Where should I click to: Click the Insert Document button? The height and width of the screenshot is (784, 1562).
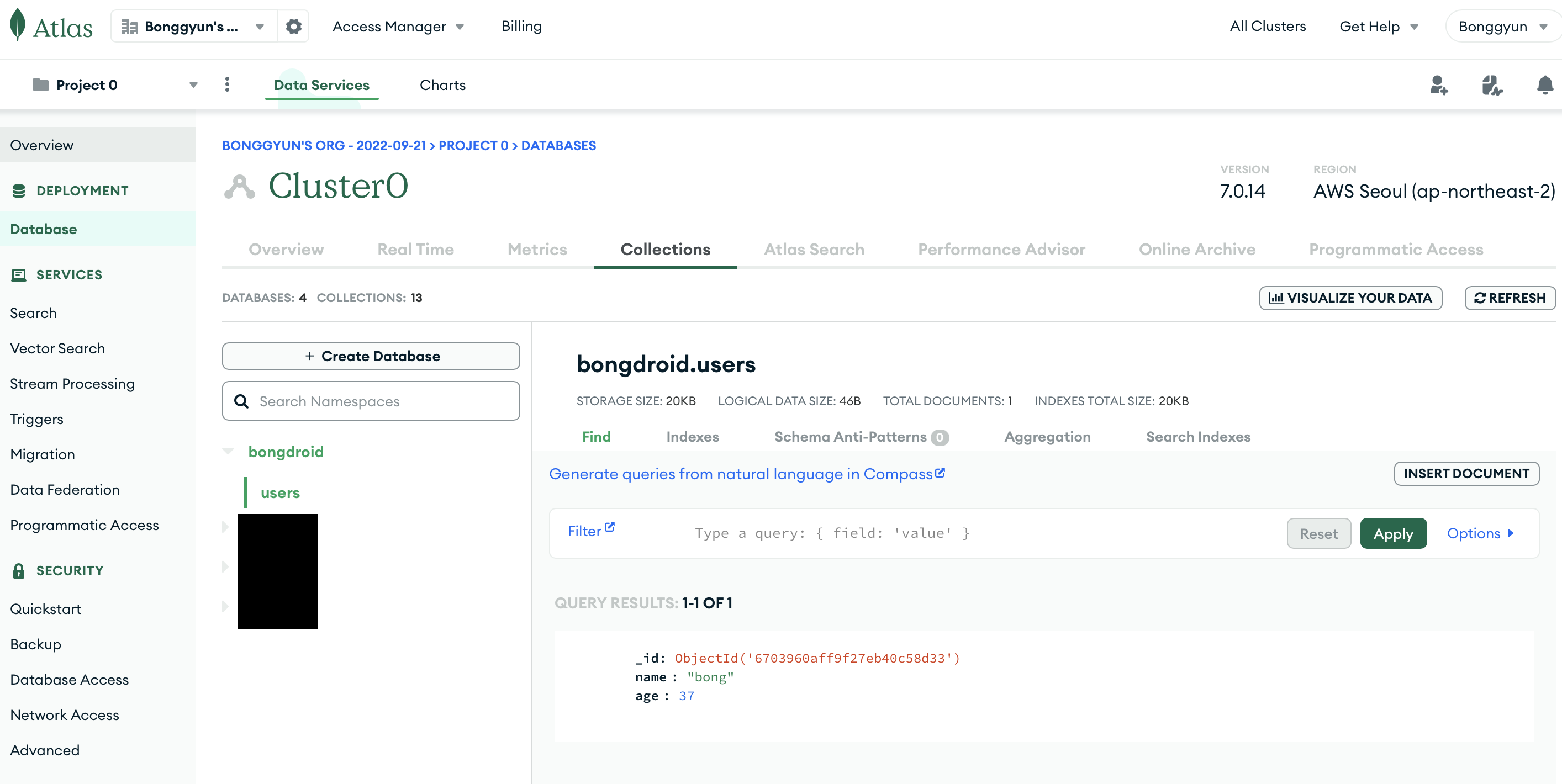click(1466, 474)
